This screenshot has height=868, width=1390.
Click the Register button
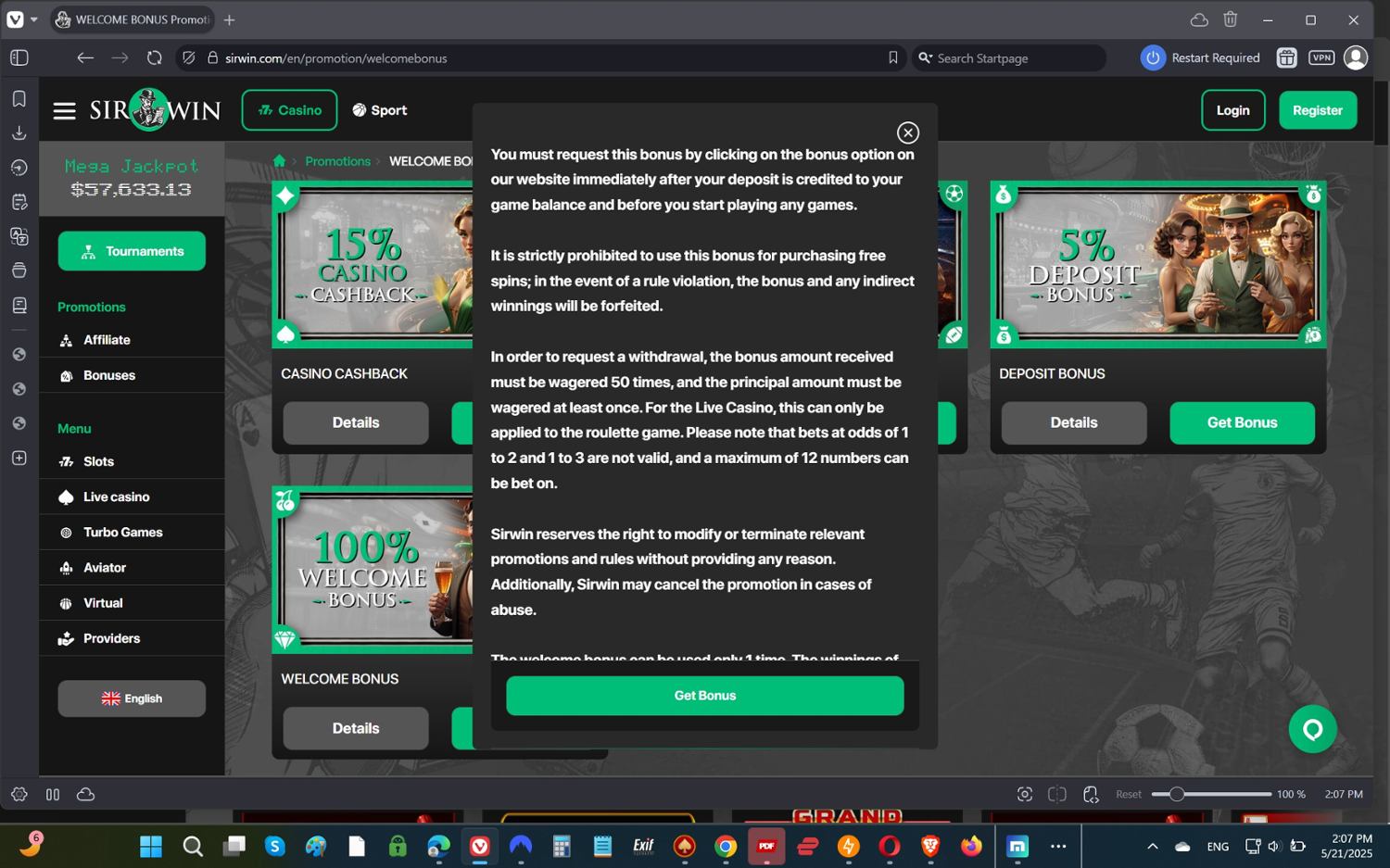(1317, 110)
